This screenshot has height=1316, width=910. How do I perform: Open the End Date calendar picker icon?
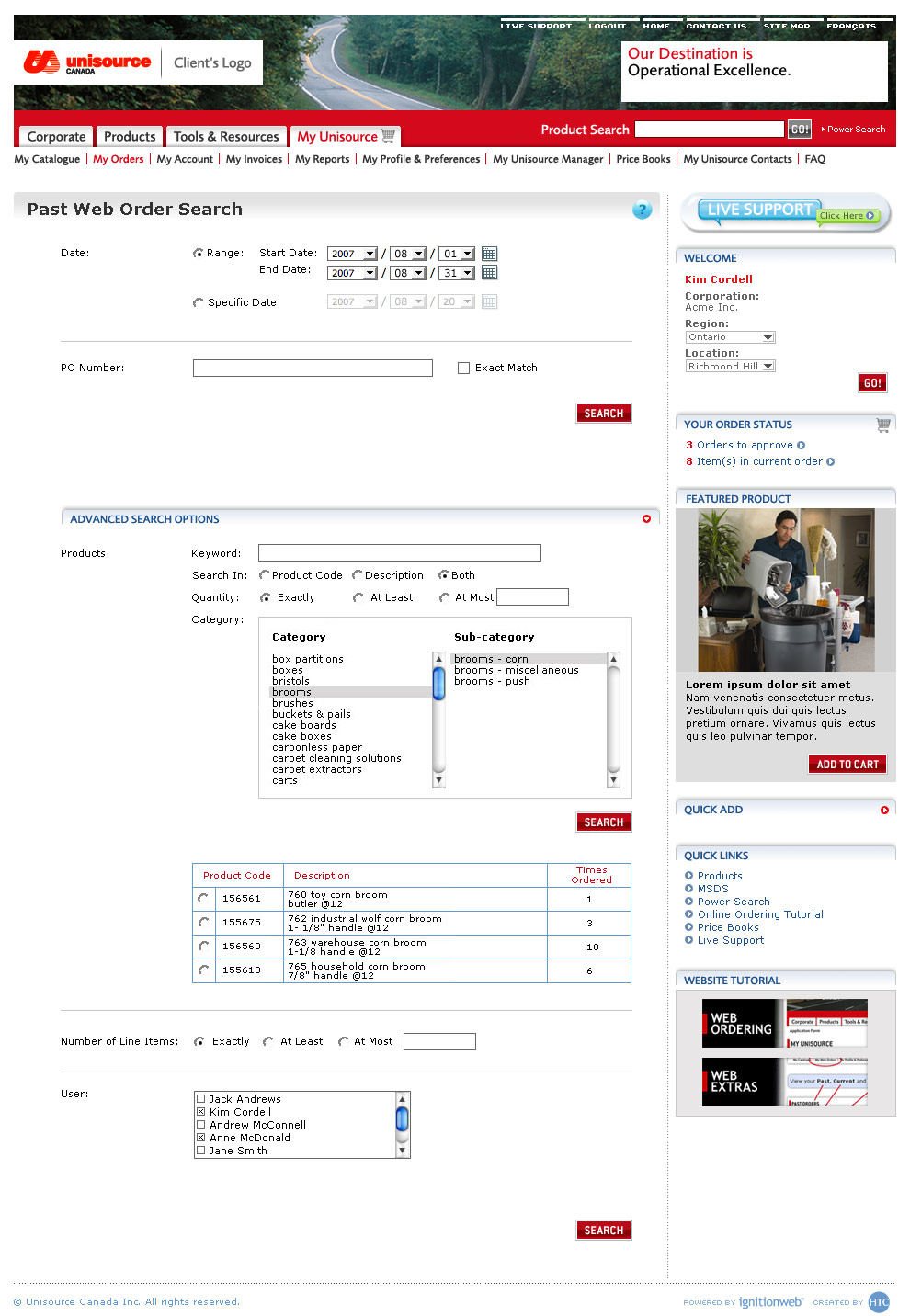coord(489,273)
